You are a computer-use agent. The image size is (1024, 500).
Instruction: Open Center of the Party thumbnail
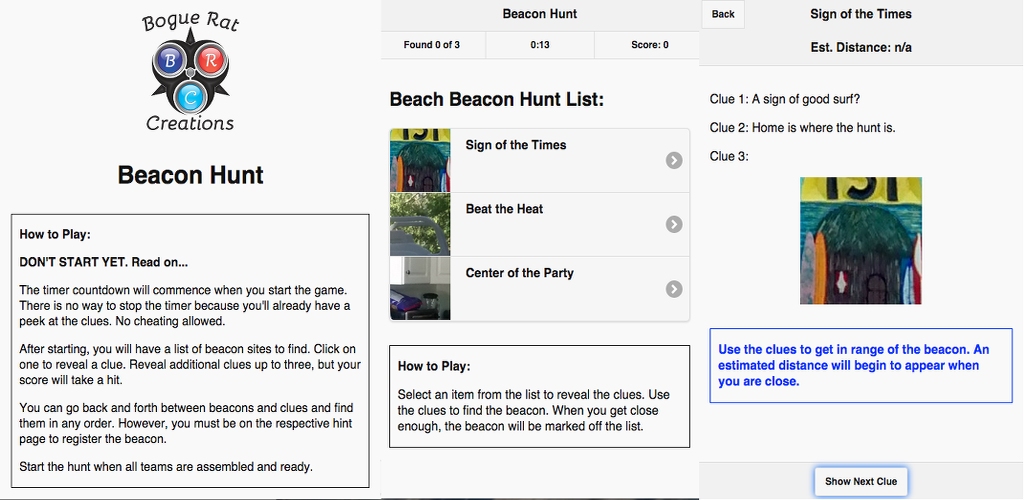[x=420, y=288]
